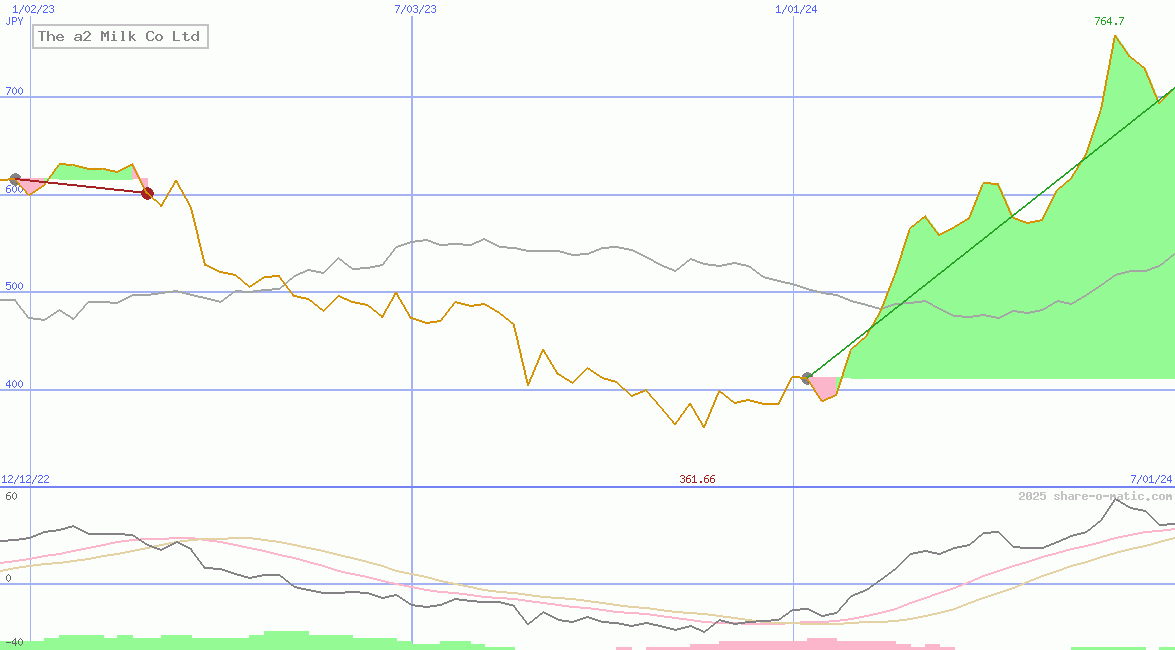Click the 400 price axis label

coord(14,384)
